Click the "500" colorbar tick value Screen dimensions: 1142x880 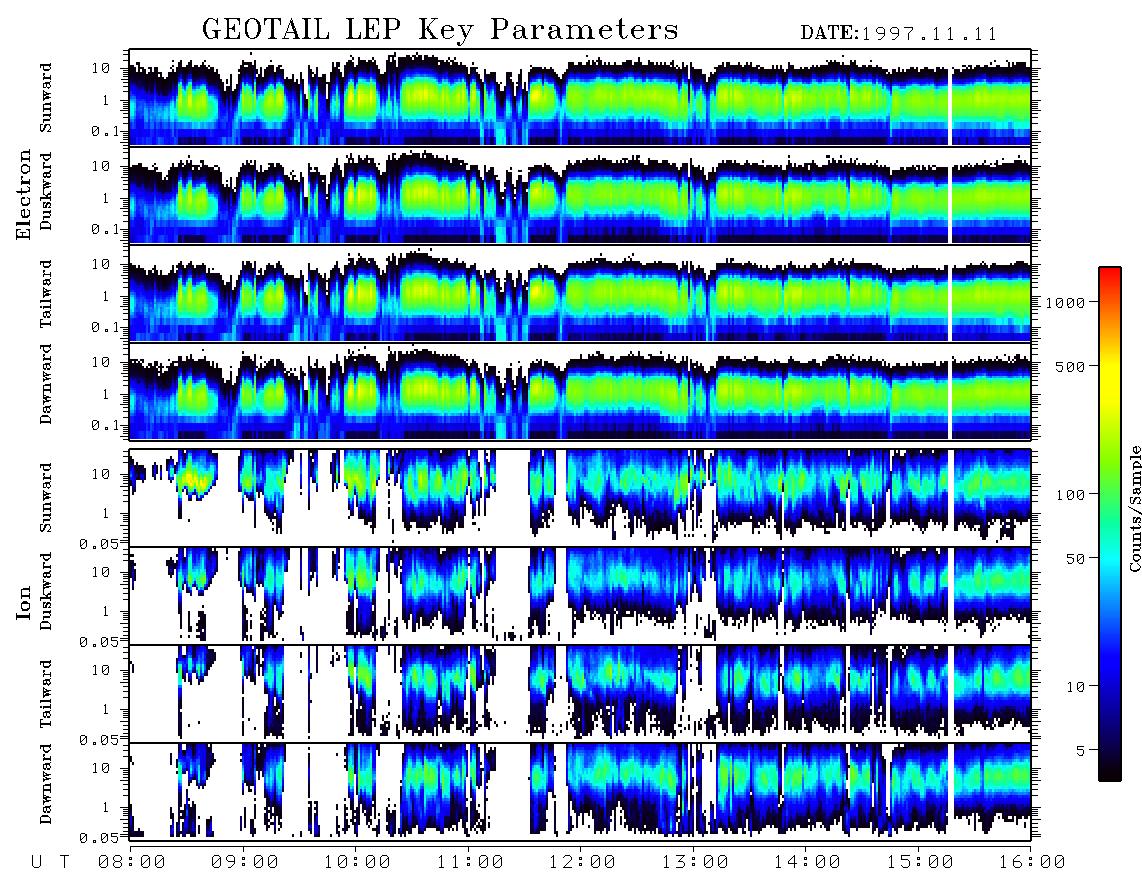(x=1071, y=366)
